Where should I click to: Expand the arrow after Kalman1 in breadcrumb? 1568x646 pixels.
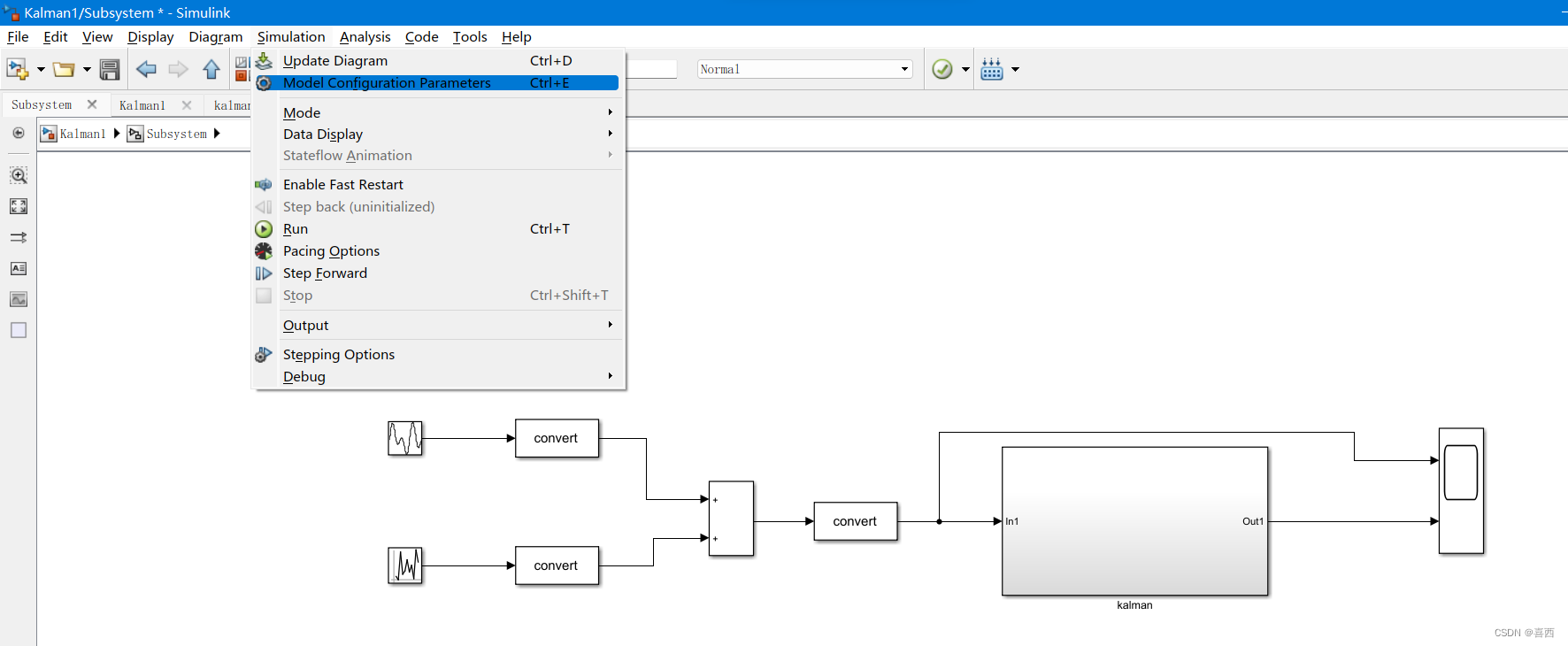117,134
